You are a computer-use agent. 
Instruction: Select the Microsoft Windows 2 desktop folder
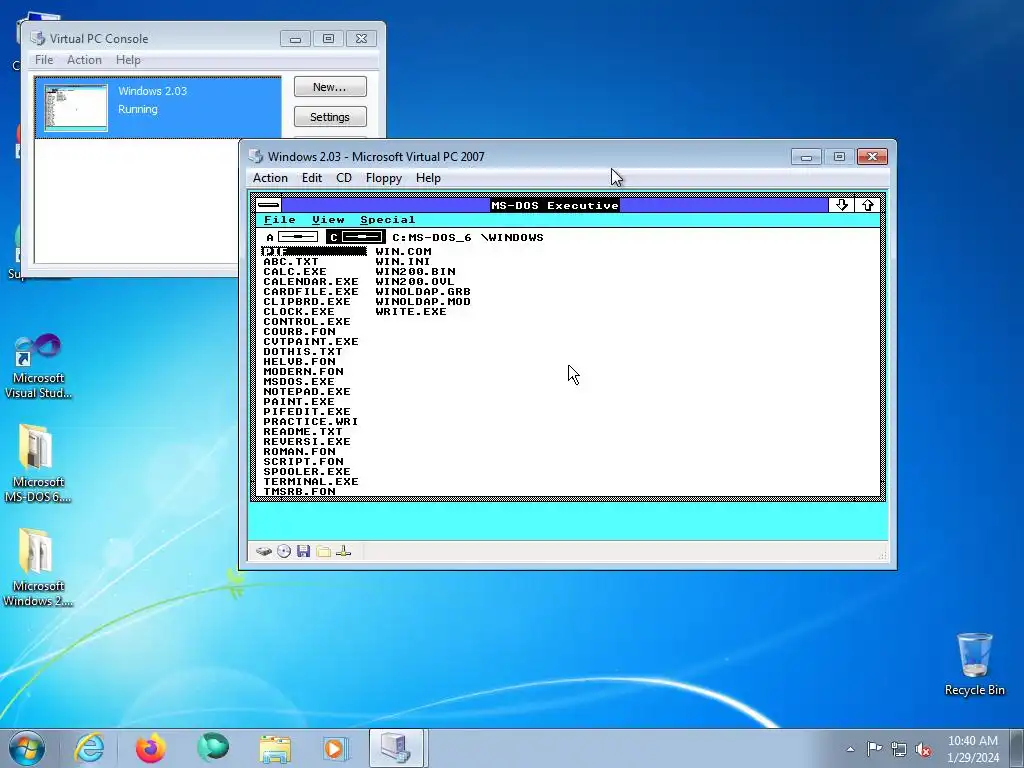tap(37, 567)
